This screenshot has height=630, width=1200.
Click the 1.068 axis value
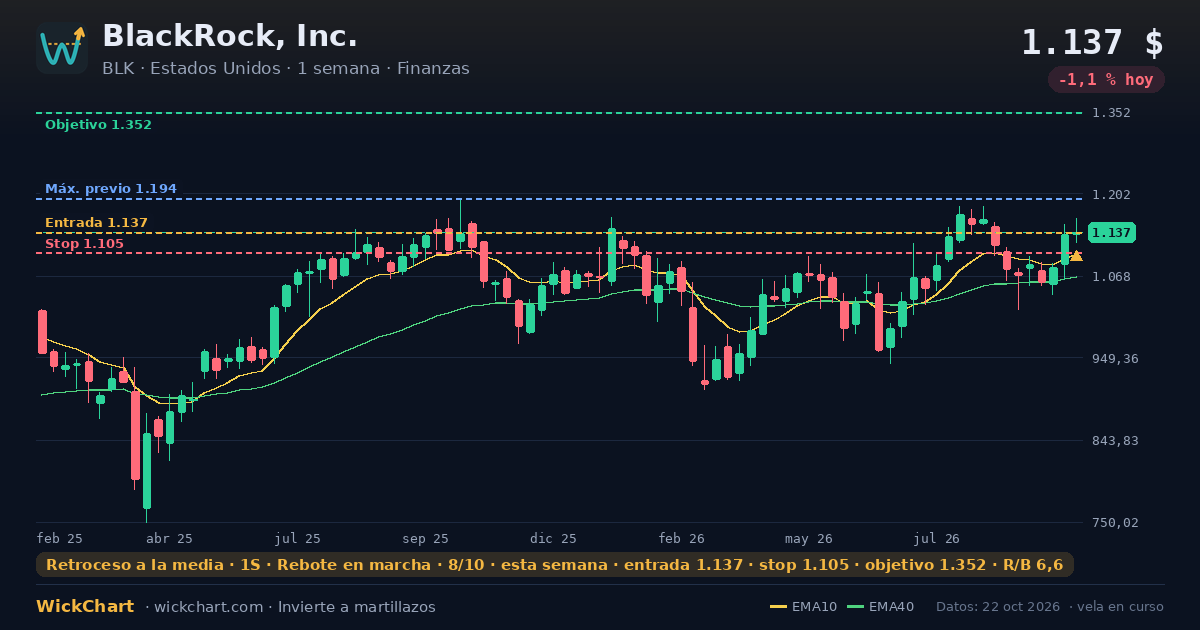tap(1111, 277)
